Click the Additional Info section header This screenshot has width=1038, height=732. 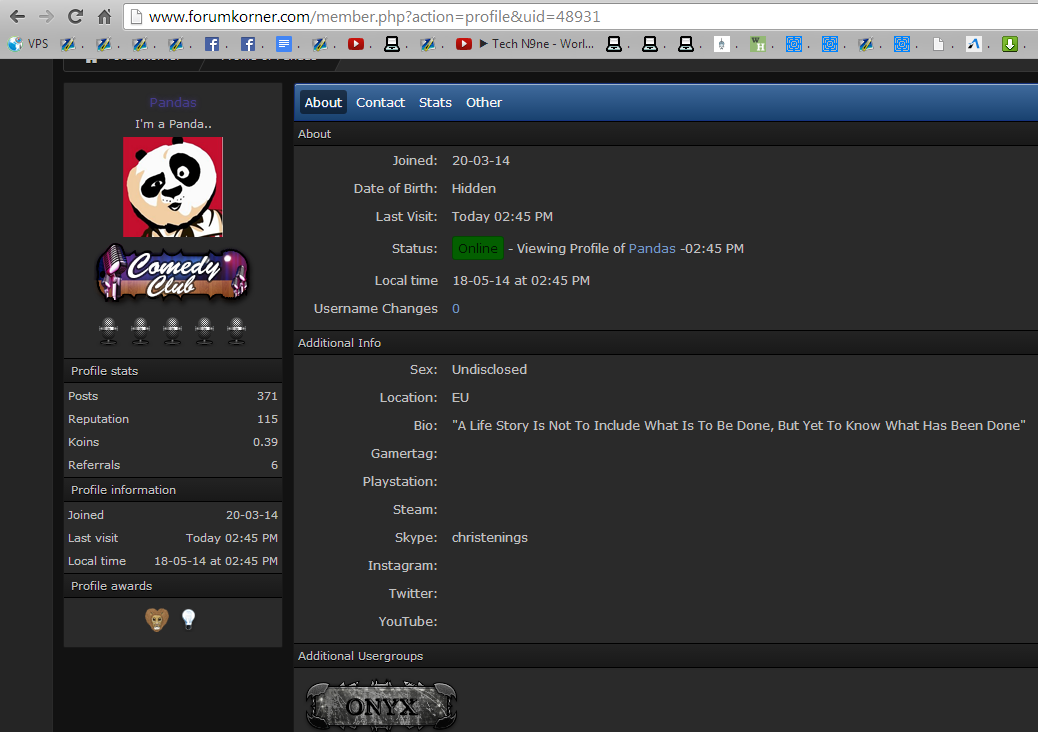click(x=666, y=343)
